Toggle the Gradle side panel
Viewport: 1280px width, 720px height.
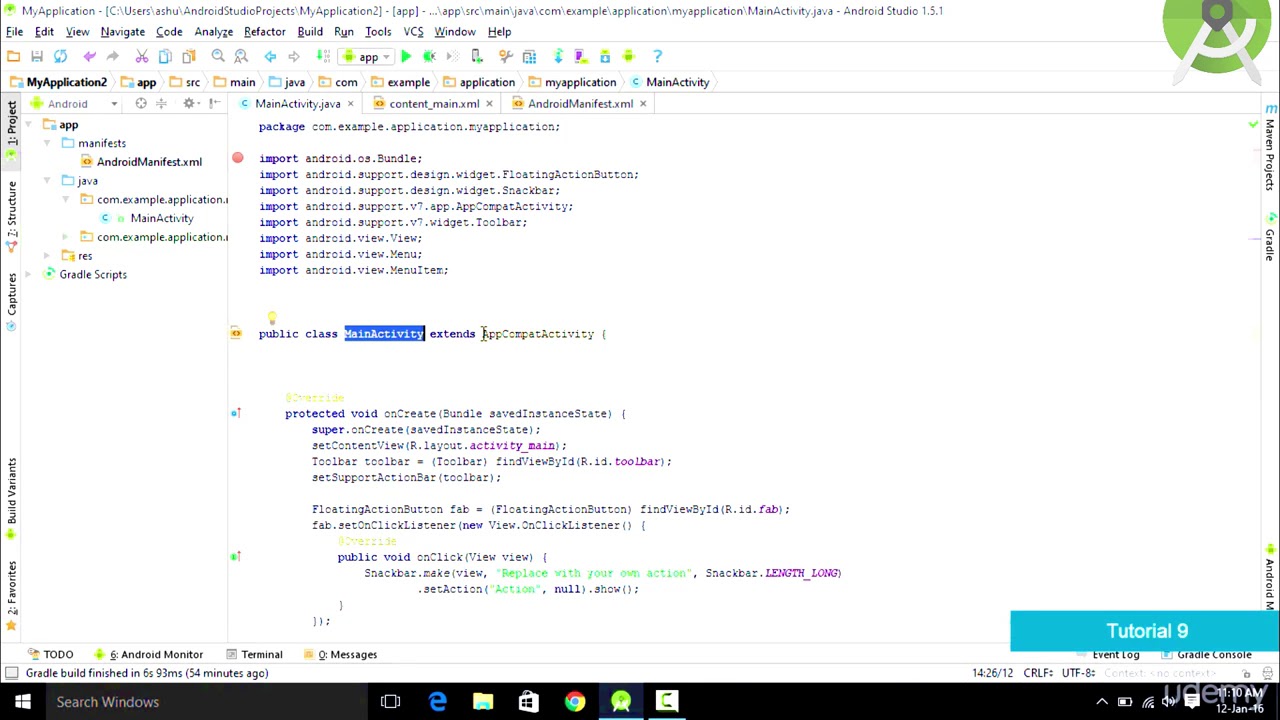pyautogui.click(x=1270, y=240)
